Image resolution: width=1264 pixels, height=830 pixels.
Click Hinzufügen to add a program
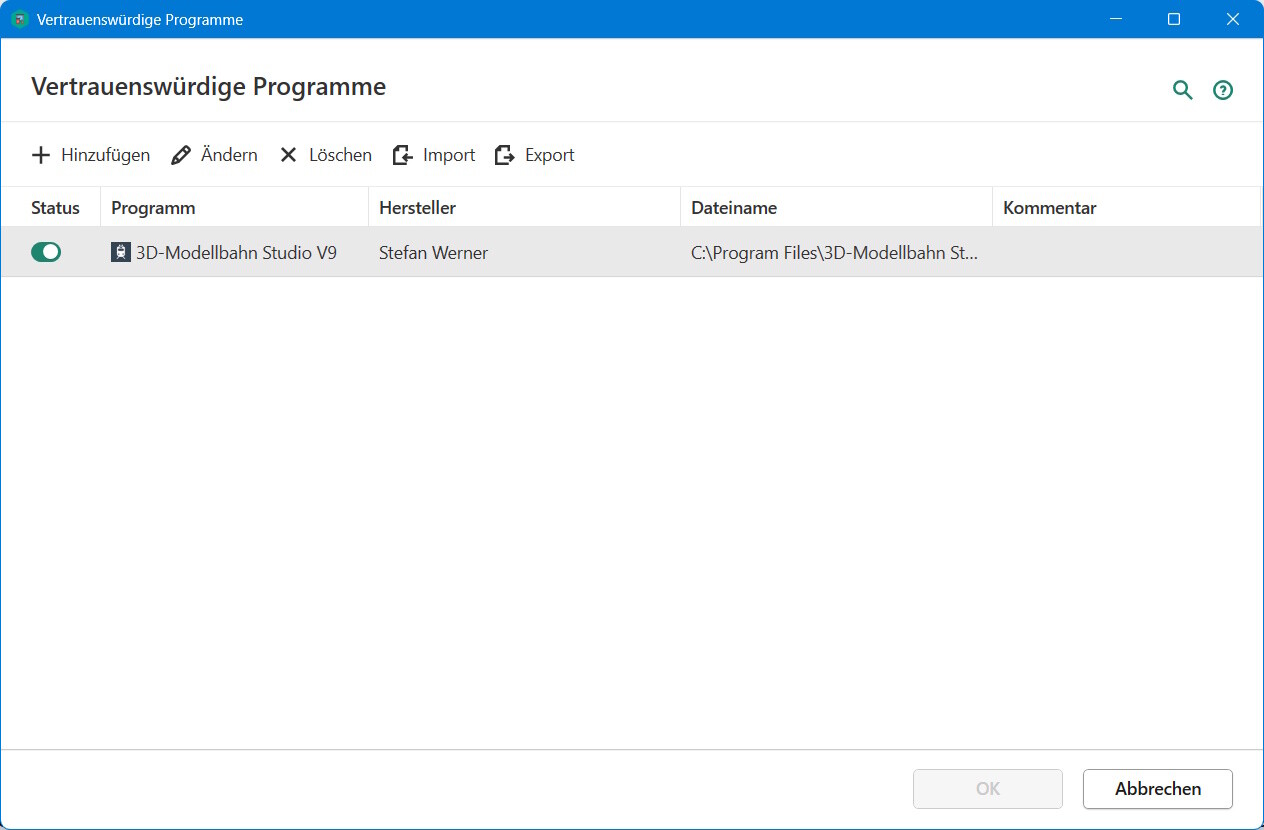tap(91, 155)
